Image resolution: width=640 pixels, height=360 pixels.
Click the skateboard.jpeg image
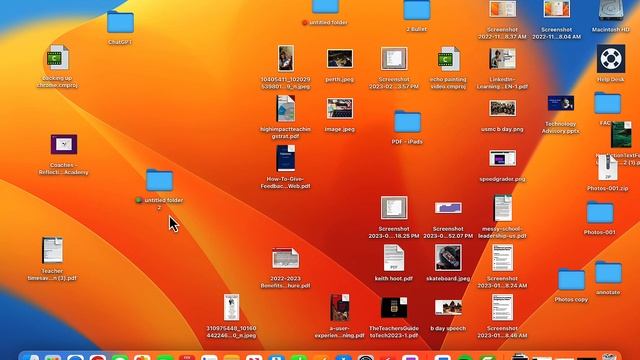(448, 258)
